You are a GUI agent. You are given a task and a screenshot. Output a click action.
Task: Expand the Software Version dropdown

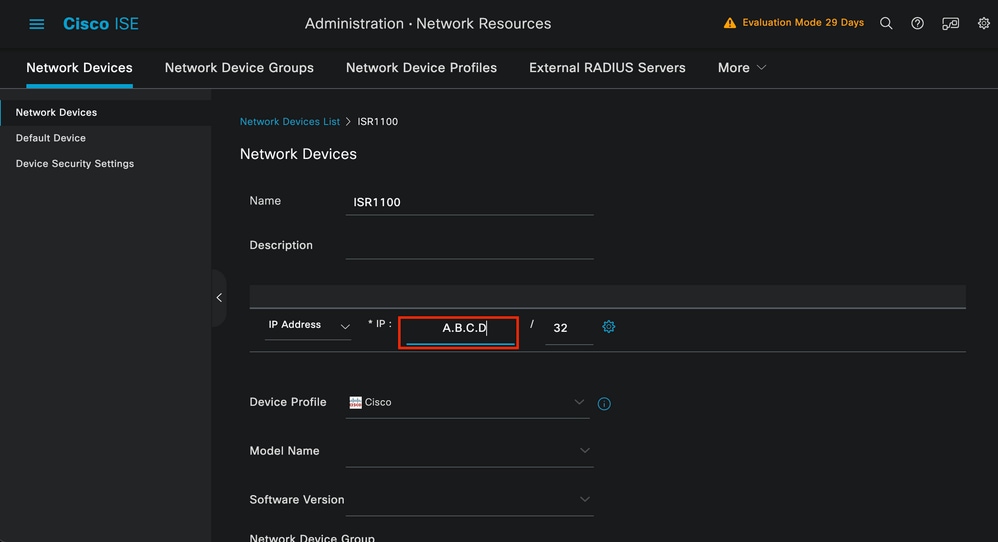(x=584, y=499)
